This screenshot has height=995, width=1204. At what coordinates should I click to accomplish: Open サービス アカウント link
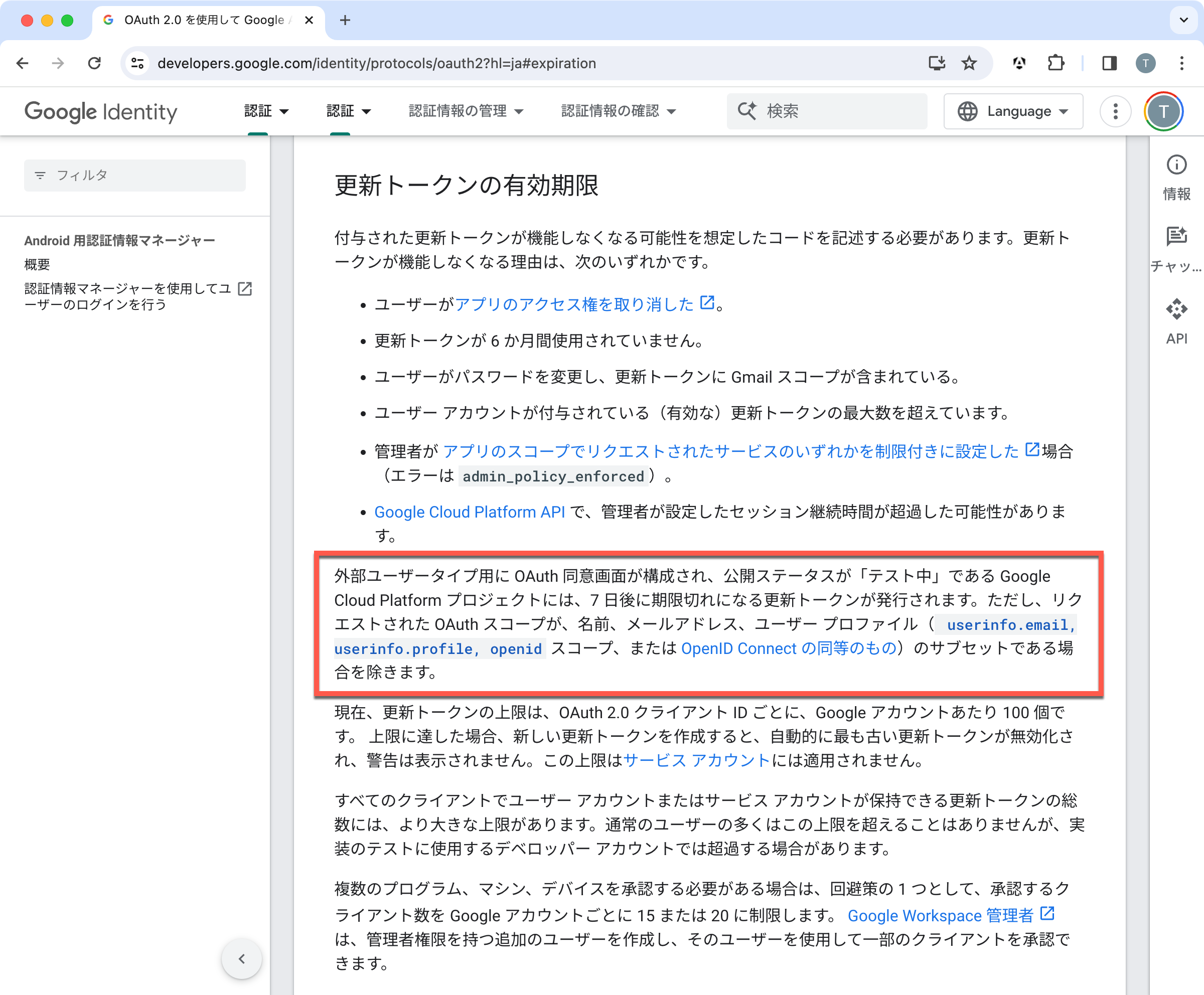point(697,760)
